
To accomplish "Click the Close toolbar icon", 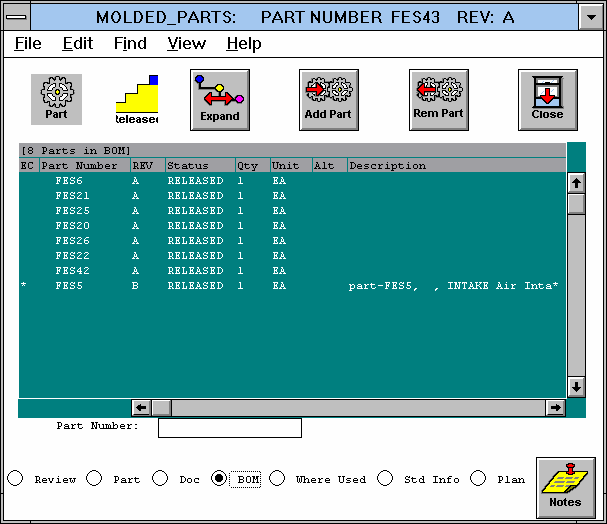I will coord(547,98).
